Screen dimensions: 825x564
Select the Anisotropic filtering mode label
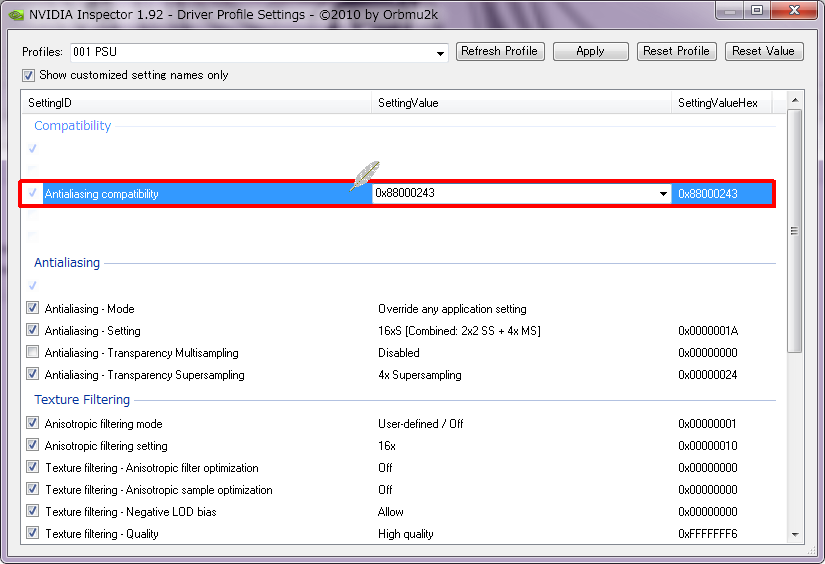tap(104, 424)
